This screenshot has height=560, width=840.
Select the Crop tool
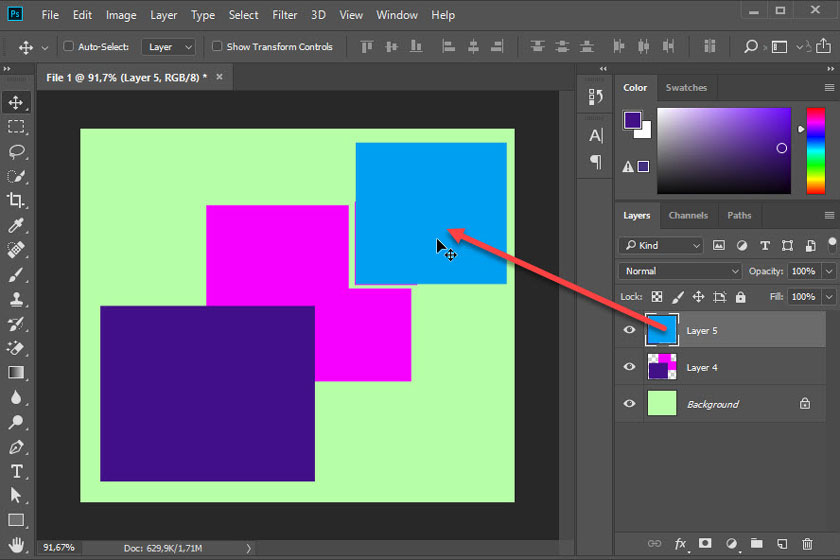tap(16, 200)
